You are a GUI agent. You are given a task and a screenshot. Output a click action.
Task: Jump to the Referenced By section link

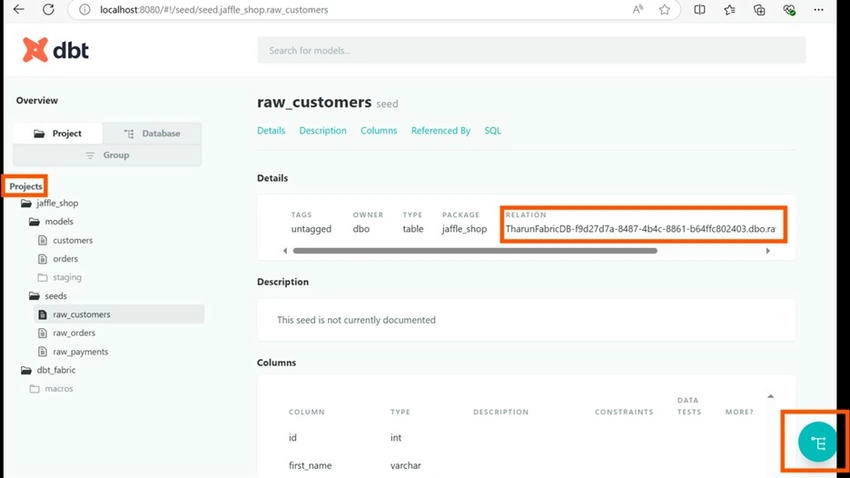coord(441,131)
